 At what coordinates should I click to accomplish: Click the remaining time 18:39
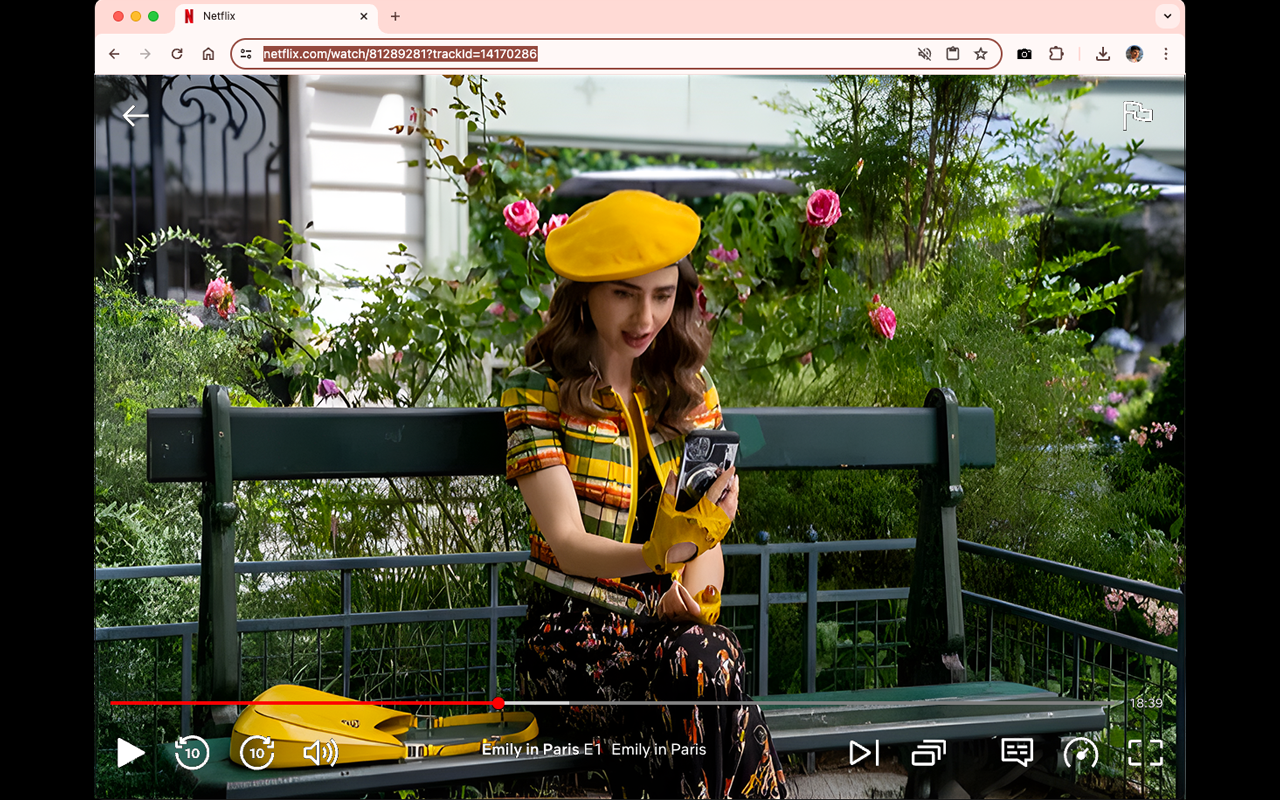tap(1146, 703)
